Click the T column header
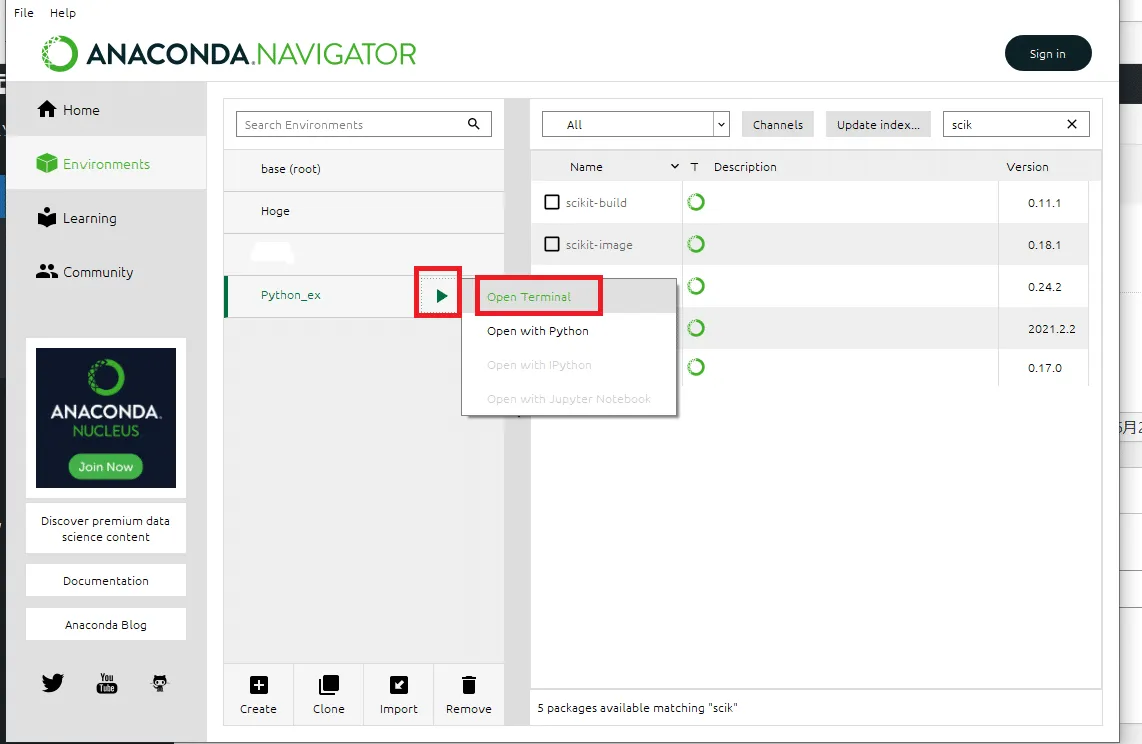This screenshot has height=744, width=1142. pos(694,167)
